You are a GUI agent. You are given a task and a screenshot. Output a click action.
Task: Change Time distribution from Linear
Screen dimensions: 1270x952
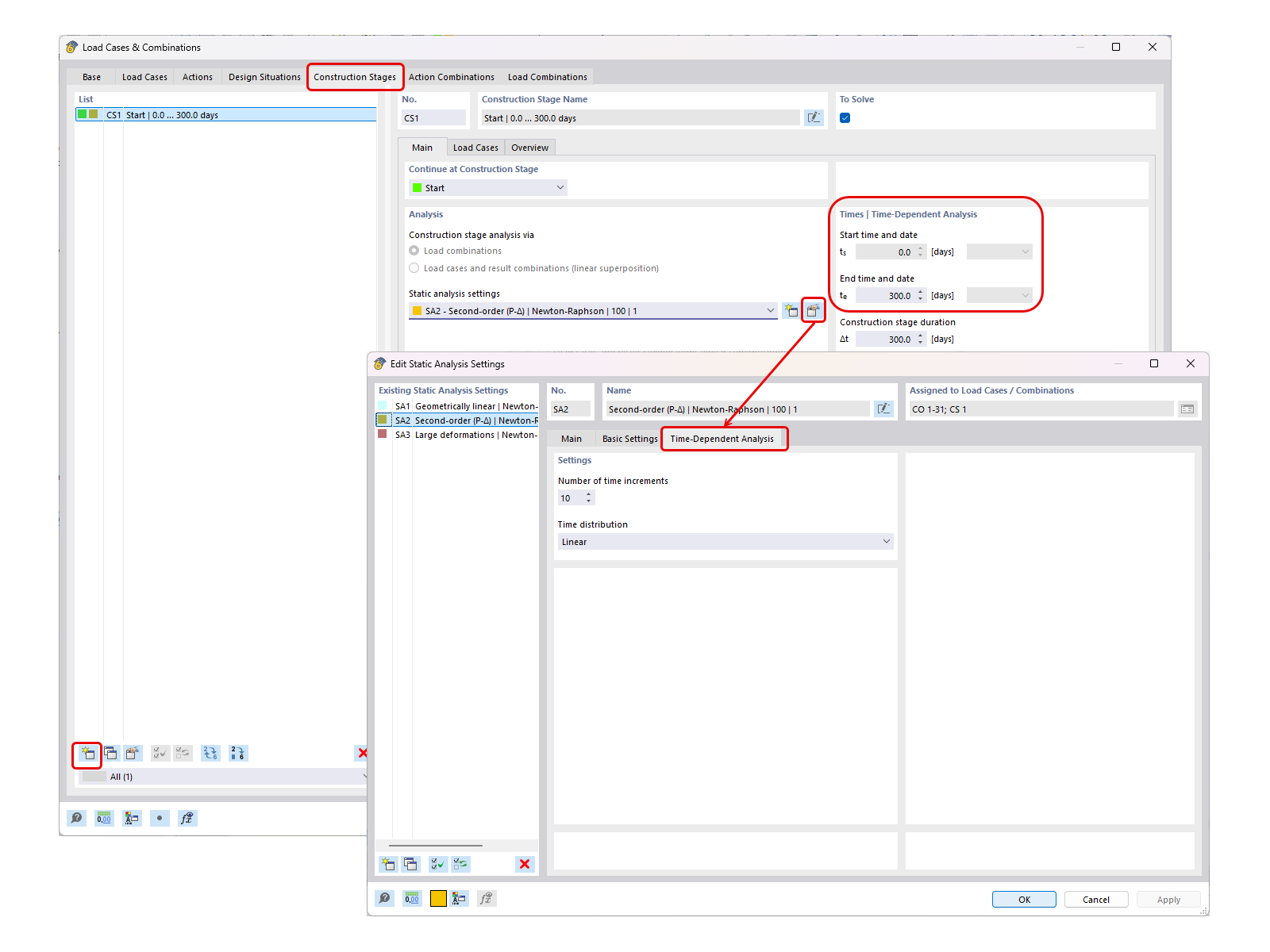(x=886, y=541)
